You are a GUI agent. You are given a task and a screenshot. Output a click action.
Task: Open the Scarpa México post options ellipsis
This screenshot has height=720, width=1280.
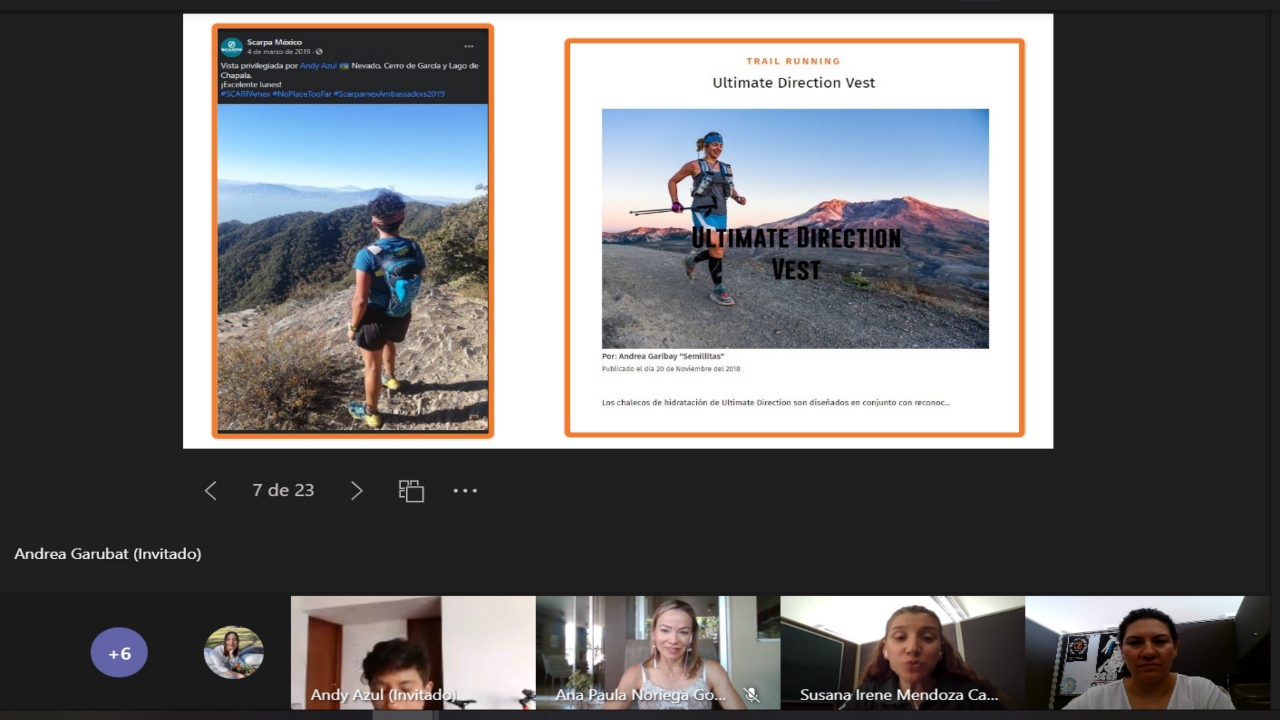pos(468,46)
